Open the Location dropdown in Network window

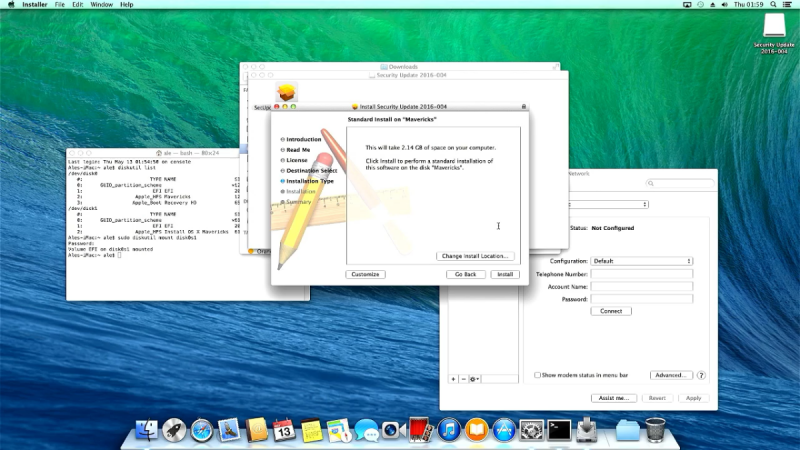600,204
